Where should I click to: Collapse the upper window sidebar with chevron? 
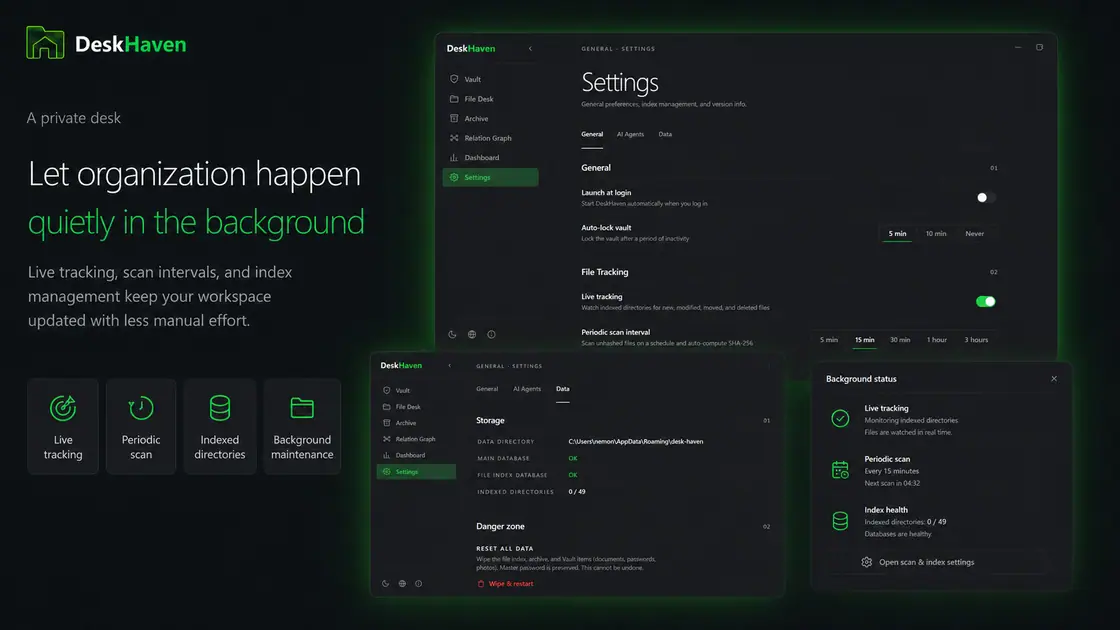530,49
